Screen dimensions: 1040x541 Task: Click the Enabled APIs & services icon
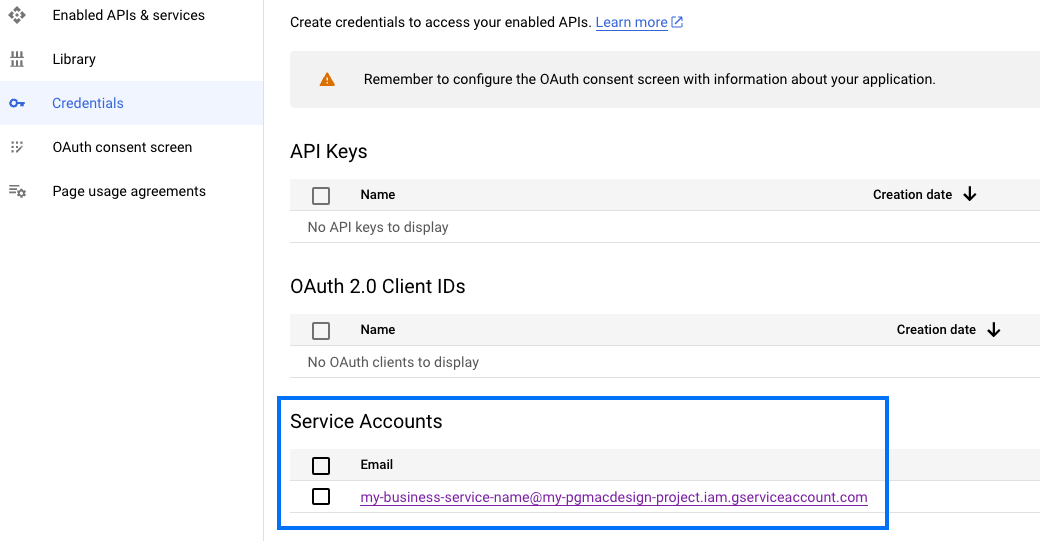coord(16,15)
